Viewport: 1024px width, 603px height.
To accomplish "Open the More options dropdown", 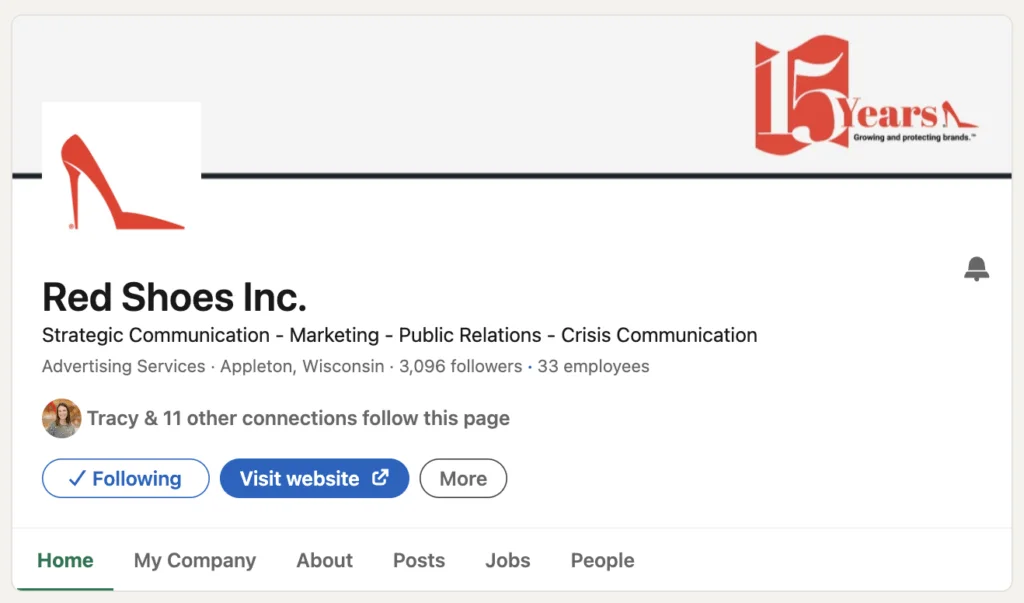I will [x=463, y=478].
